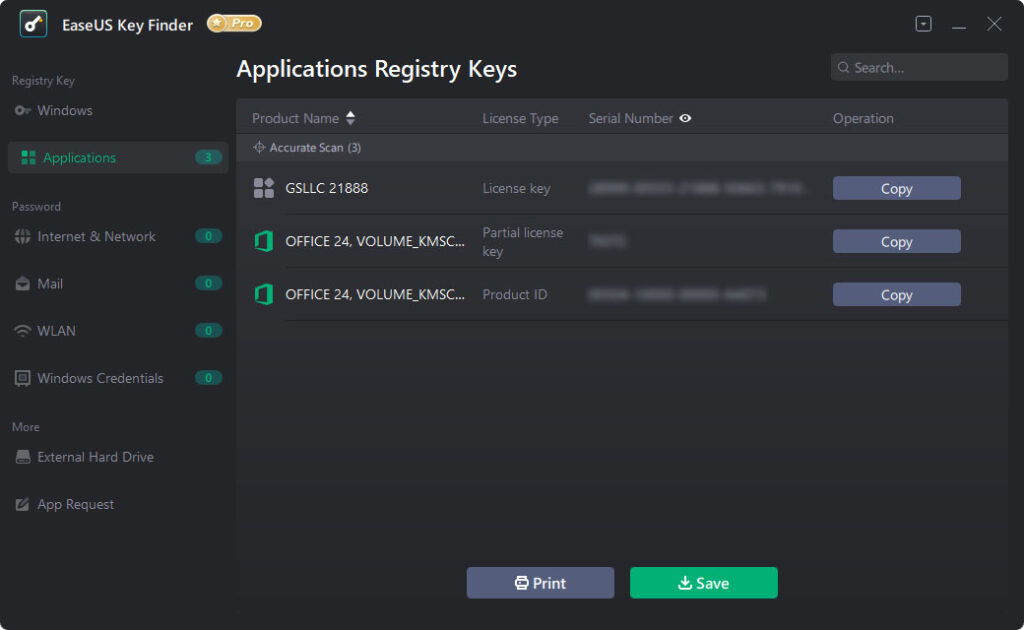
Task: Click blurred serial number of GSLLC 21888
Action: tap(697, 188)
